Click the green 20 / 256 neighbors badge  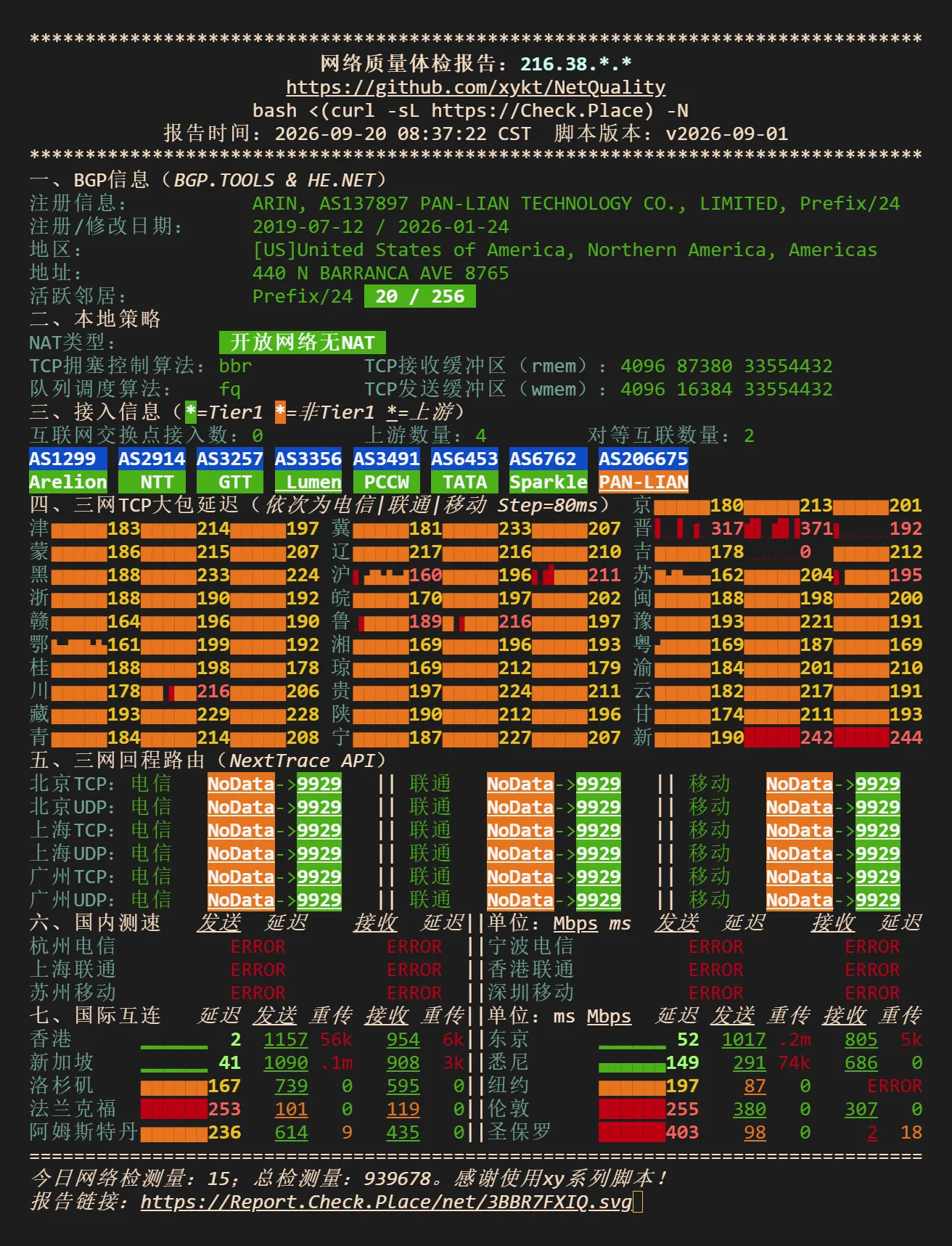(x=420, y=296)
